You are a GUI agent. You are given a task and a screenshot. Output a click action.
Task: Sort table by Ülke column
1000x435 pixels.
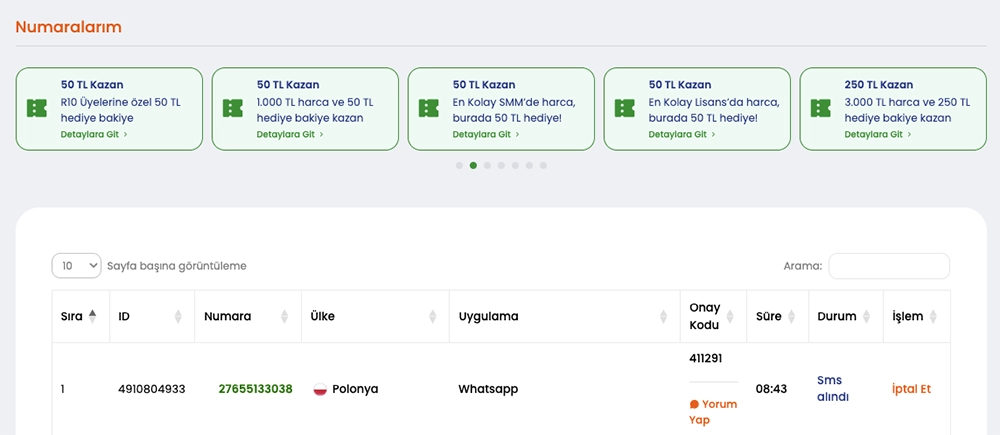pyautogui.click(x=432, y=317)
